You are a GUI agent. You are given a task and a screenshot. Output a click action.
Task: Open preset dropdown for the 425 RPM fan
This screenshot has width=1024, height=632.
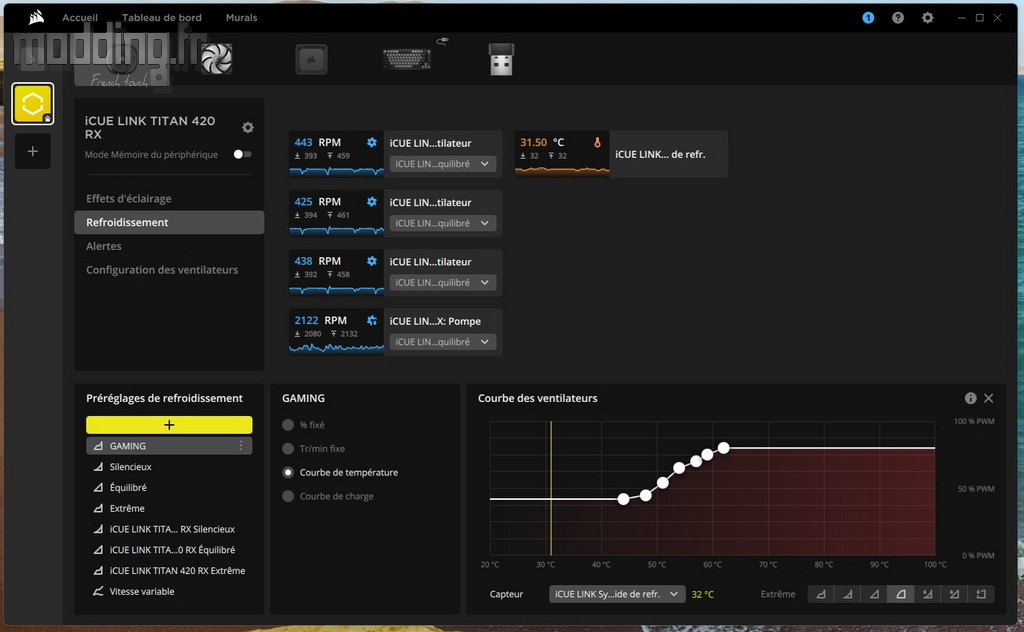click(x=443, y=223)
